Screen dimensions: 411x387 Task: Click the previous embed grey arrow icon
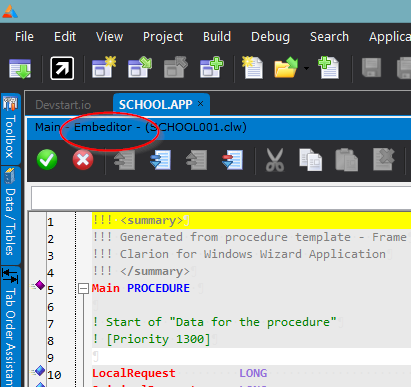pyautogui.click(x=124, y=160)
